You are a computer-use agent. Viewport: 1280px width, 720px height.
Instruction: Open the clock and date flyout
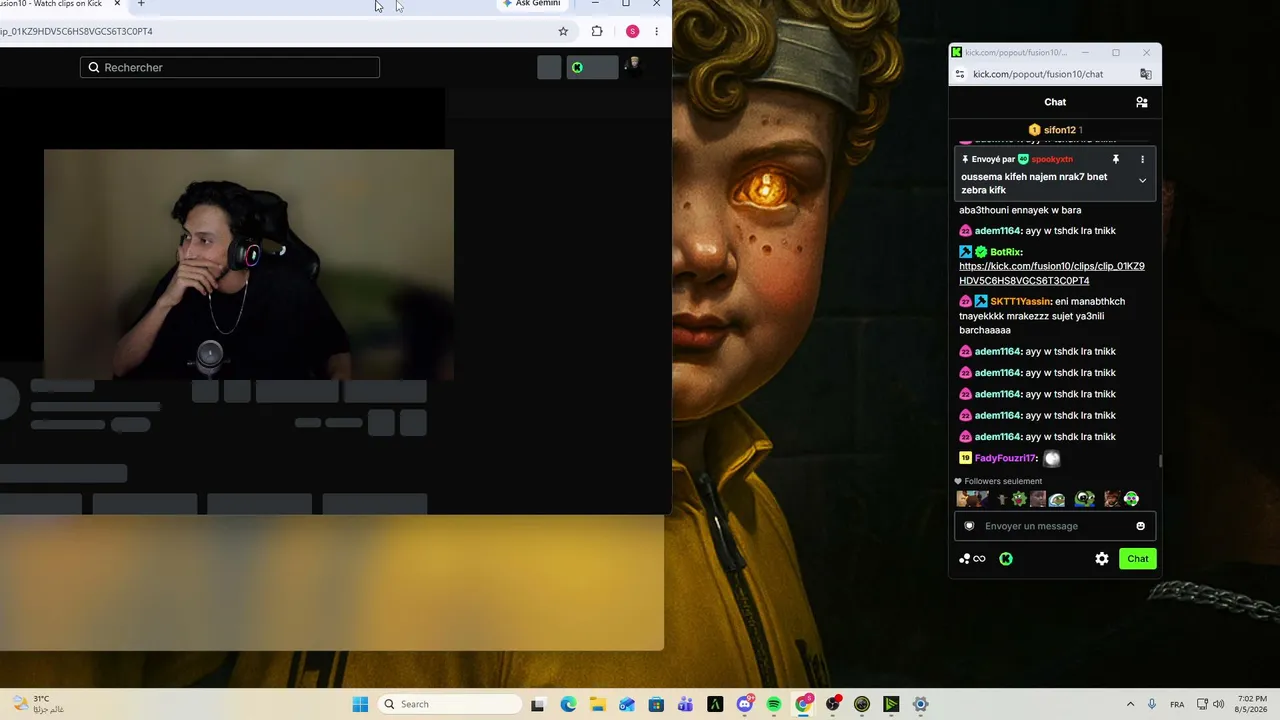(x=1252, y=704)
